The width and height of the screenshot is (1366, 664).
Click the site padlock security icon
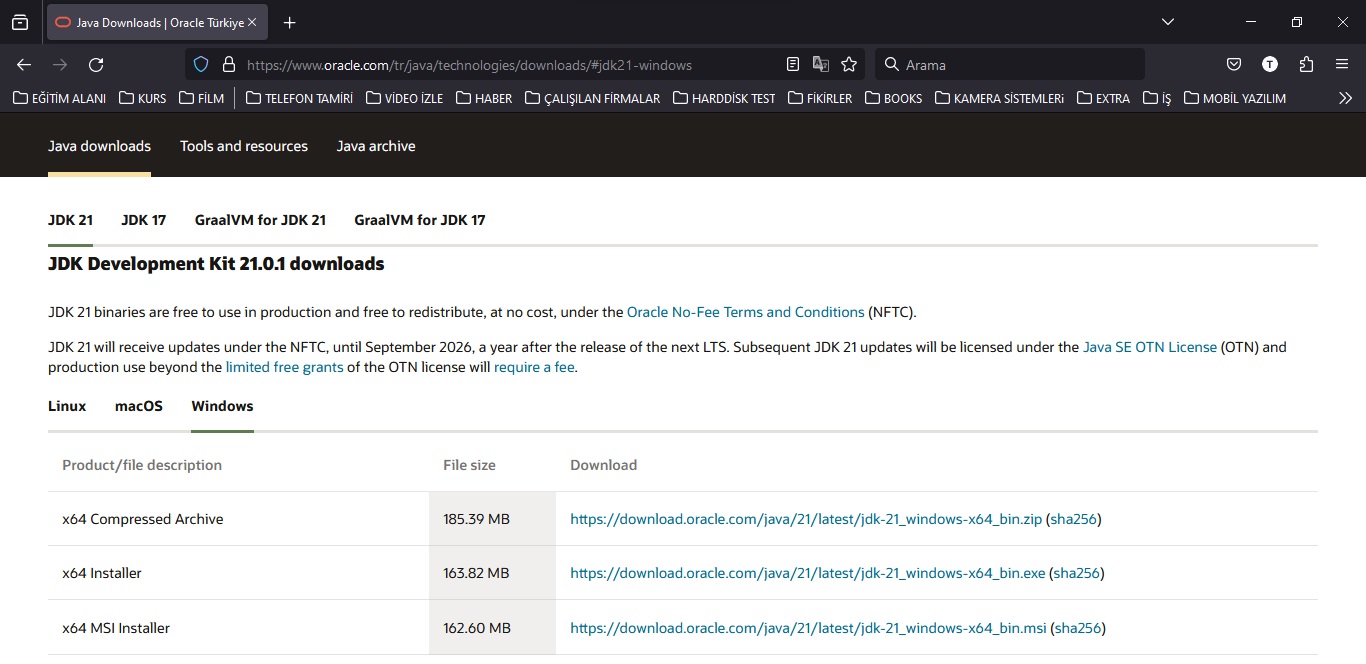coord(228,64)
